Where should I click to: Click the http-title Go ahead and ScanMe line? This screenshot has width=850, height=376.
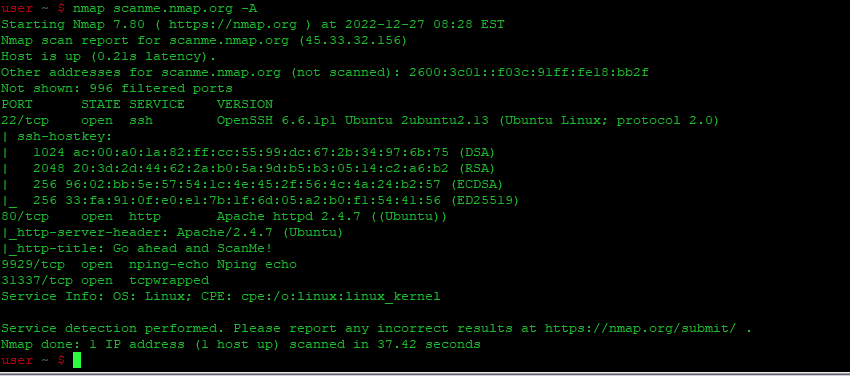[137, 249]
